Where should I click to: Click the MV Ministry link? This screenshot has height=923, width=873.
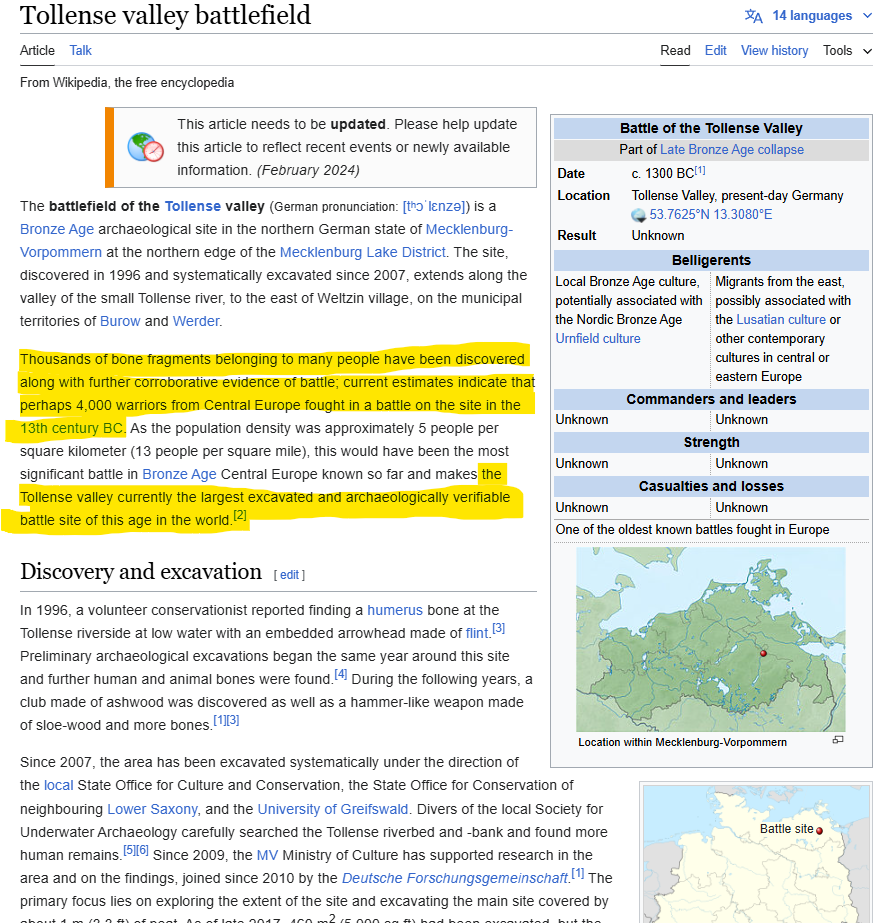(267, 855)
